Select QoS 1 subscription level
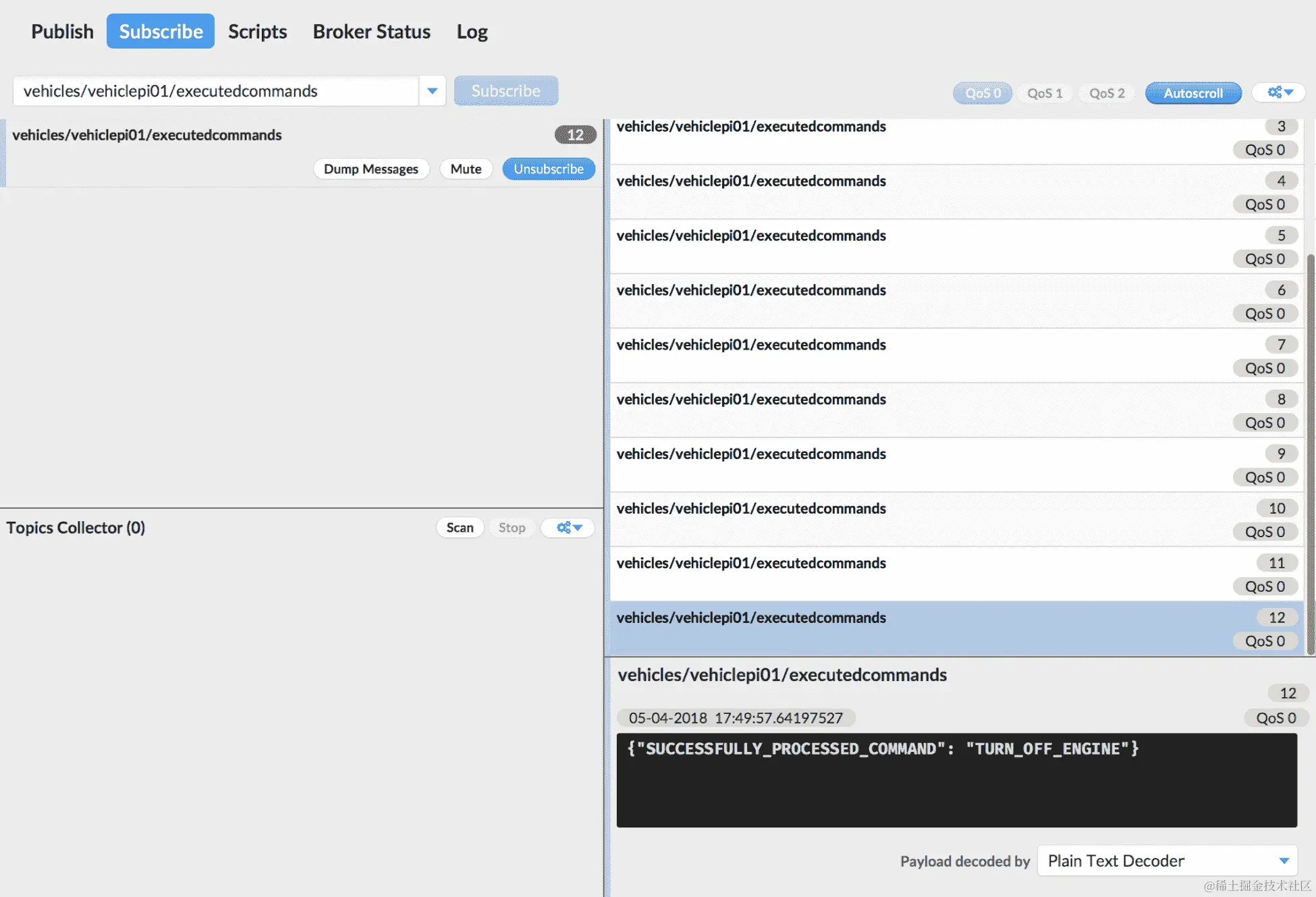 (1045, 93)
